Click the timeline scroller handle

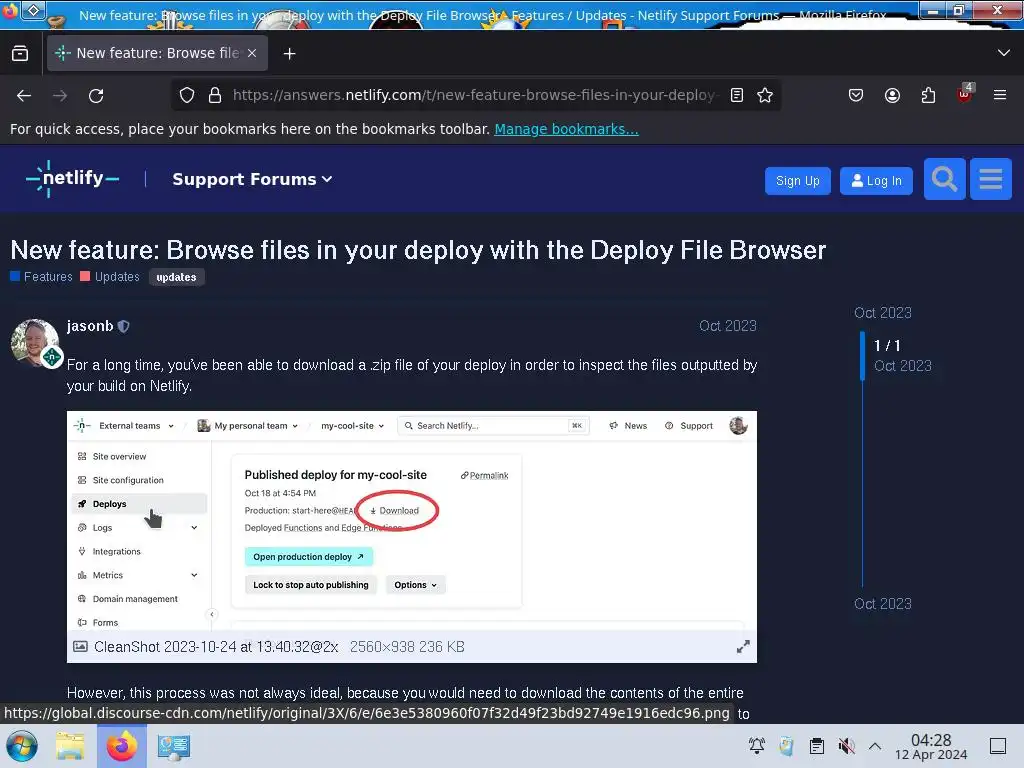click(862, 356)
